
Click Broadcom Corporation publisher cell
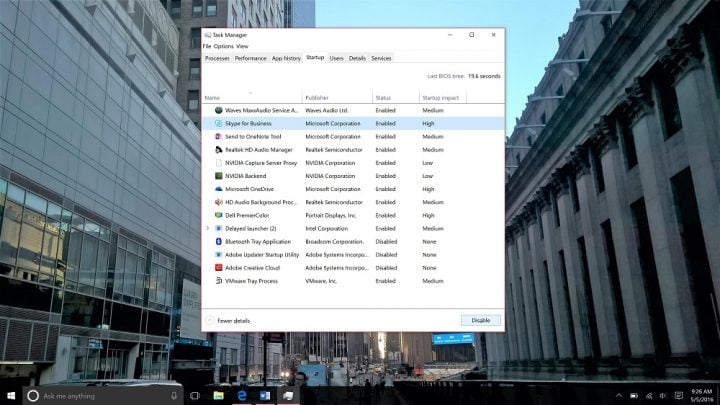pos(334,242)
